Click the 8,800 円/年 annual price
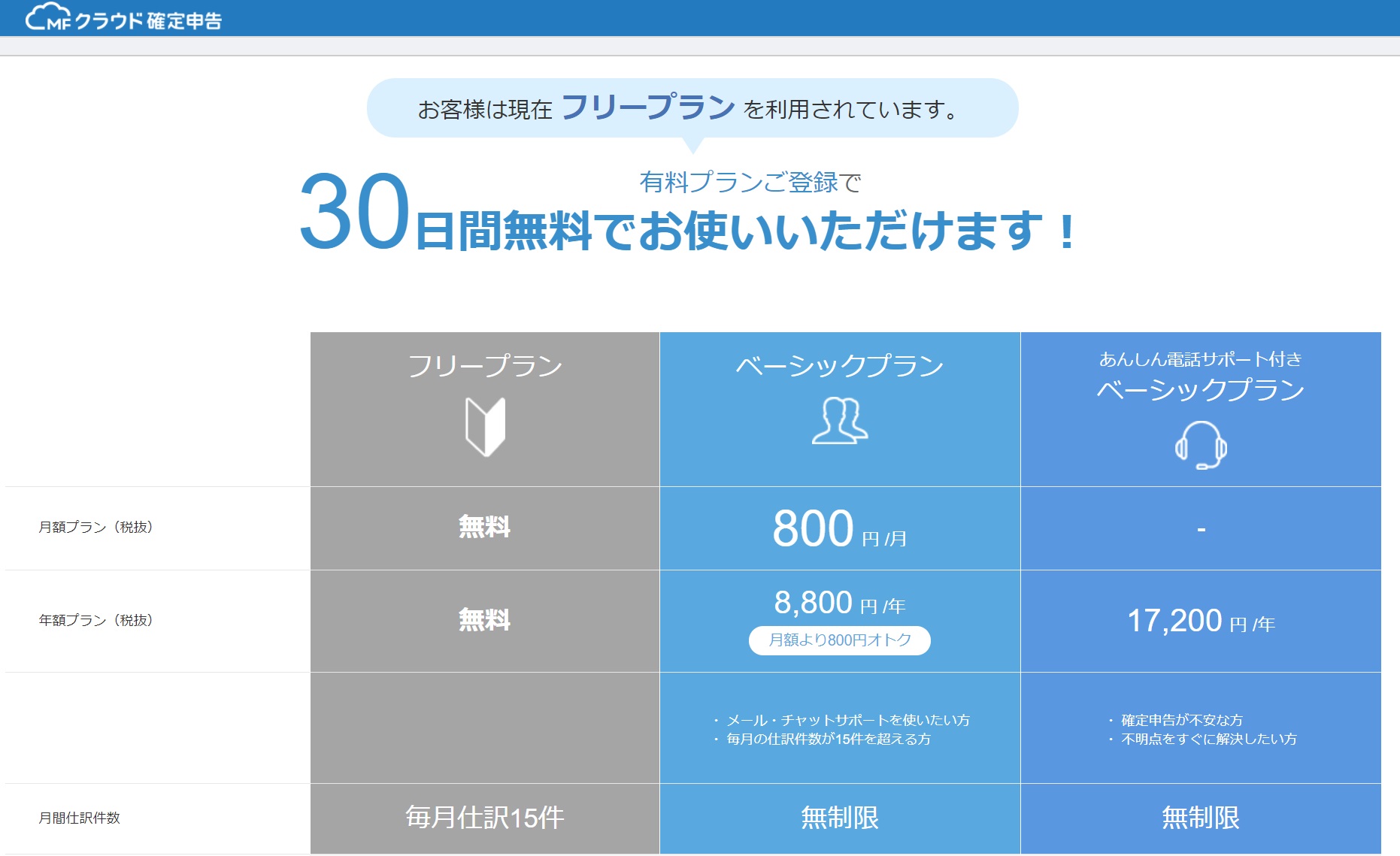 tap(840, 603)
